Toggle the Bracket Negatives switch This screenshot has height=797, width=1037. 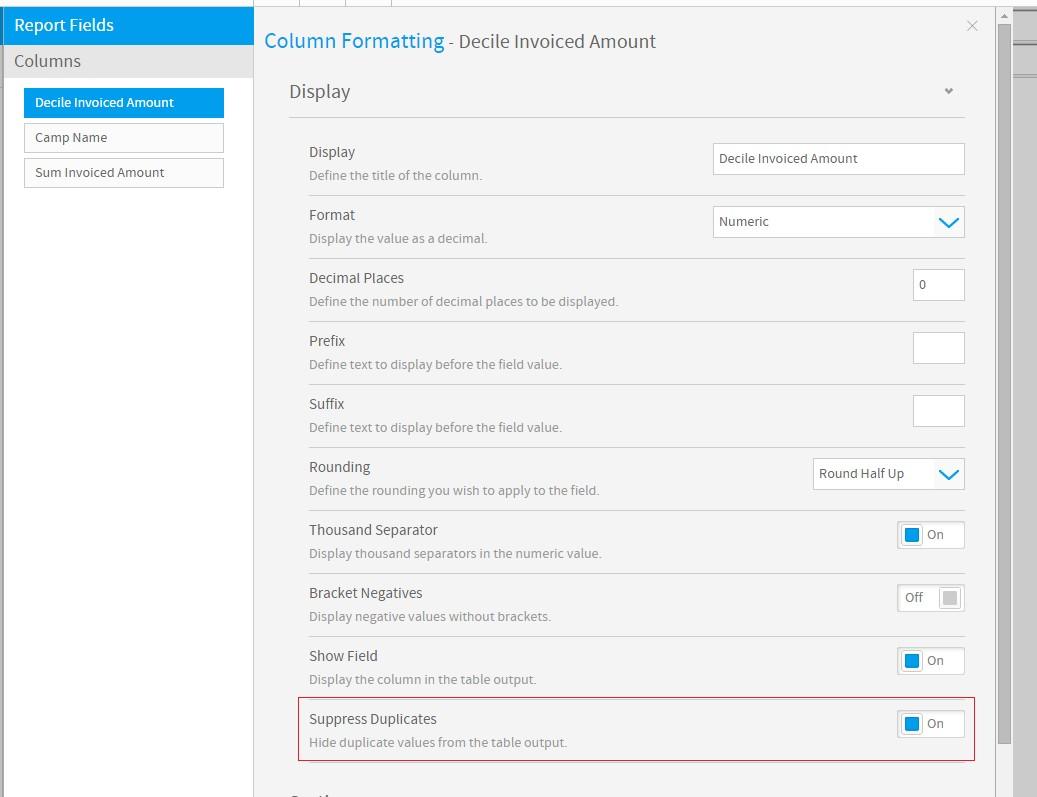931,598
